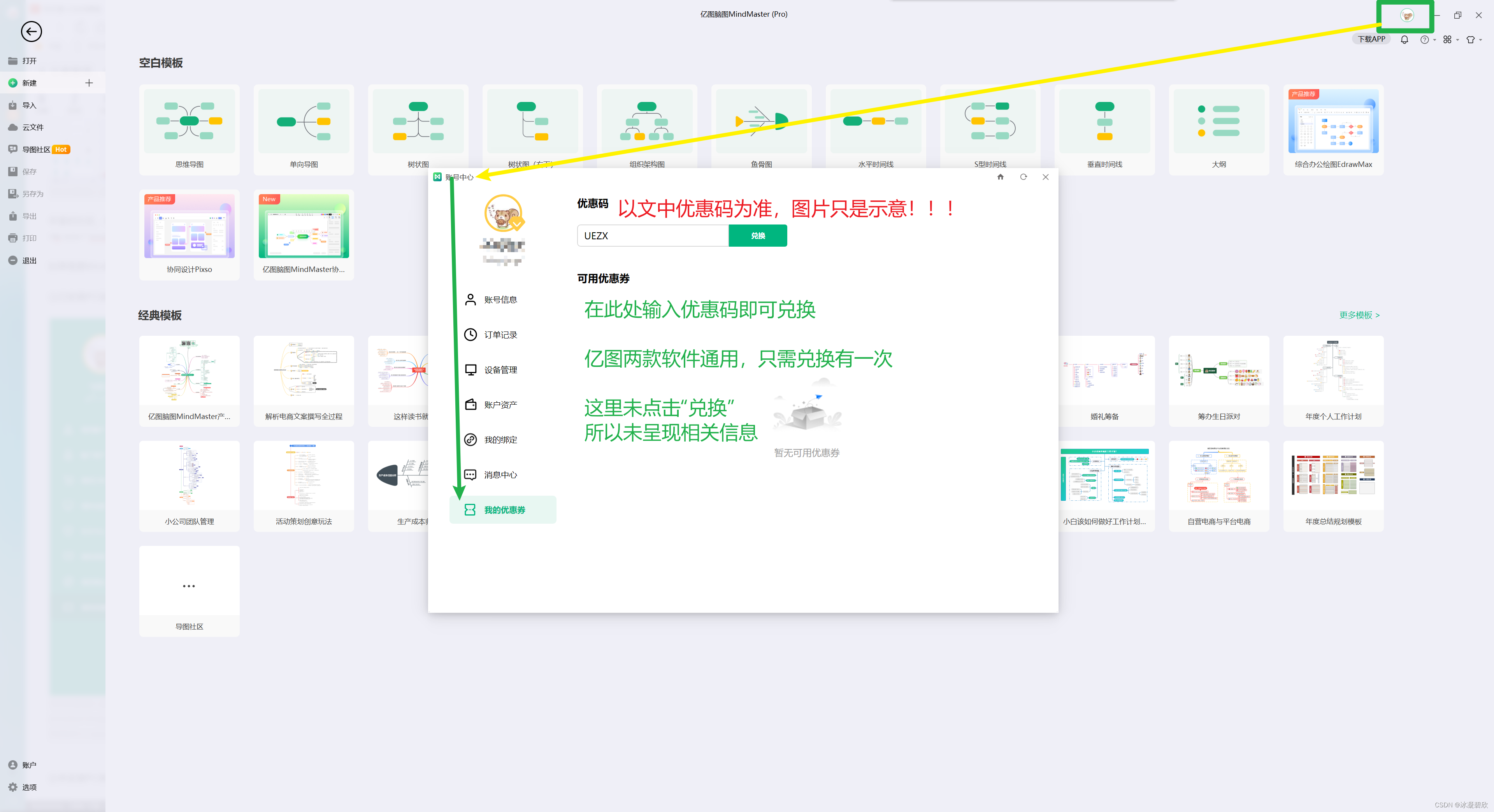
Task: Choose the 单向导图 blank template
Action: [x=303, y=130]
